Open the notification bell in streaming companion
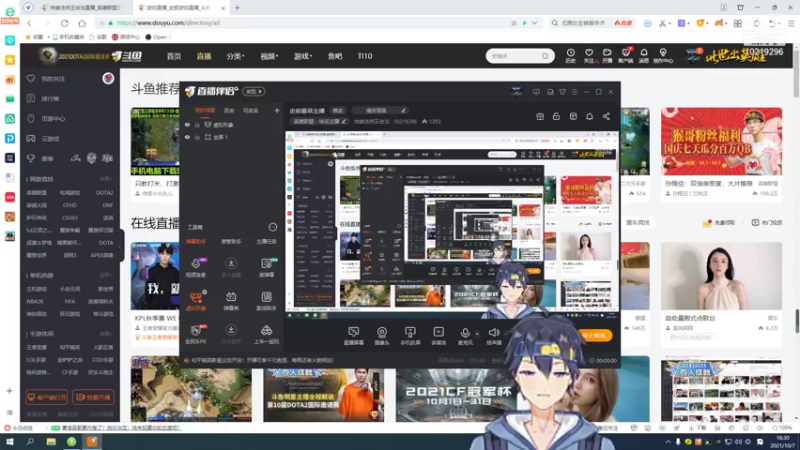The height and width of the screenshot is (450, 800). click(589, 117)
